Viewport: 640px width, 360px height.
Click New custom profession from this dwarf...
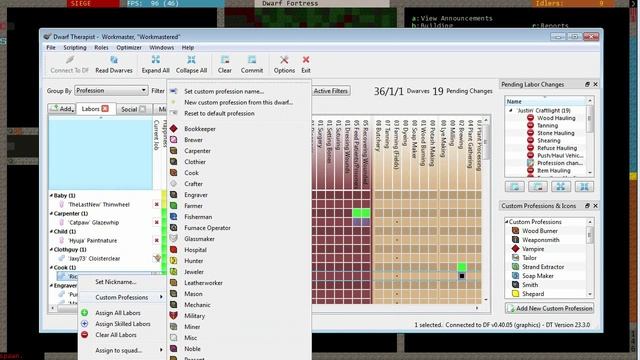coord(239,102)
